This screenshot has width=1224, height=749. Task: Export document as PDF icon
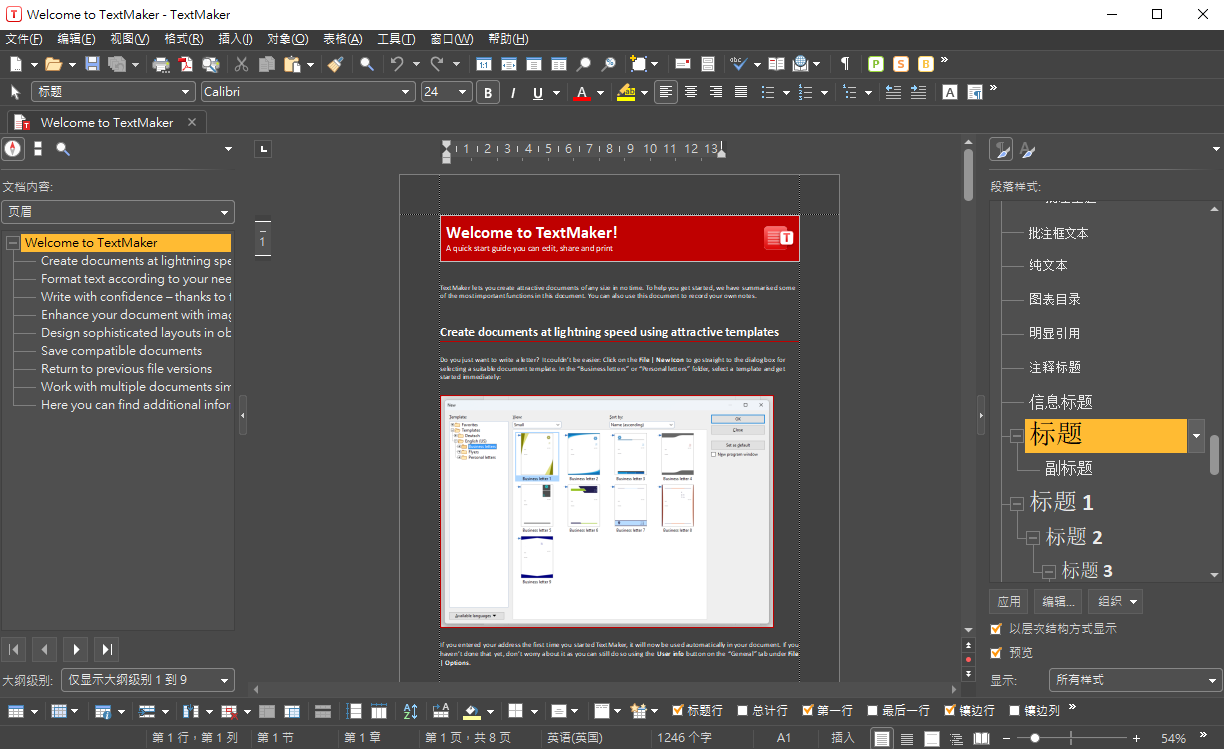pos(185,64)
